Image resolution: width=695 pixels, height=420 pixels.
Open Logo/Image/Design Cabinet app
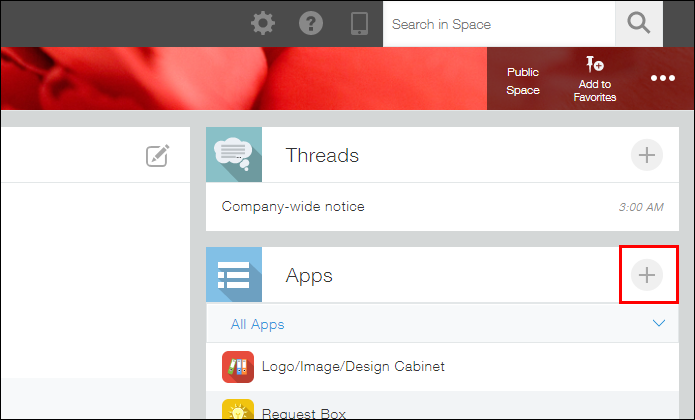point(353,366)
